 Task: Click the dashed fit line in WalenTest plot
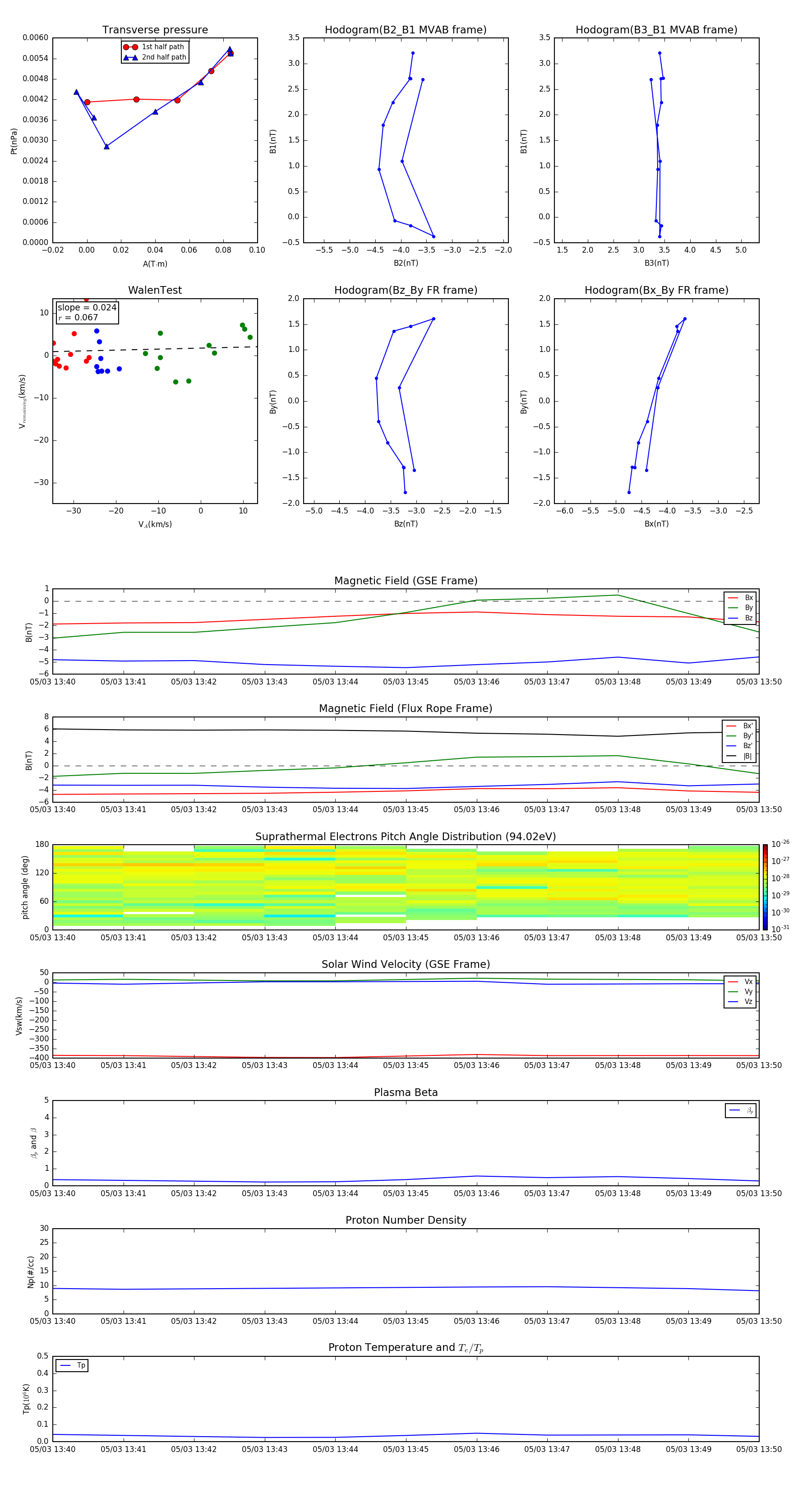pyautogui.click(x=155, y=349)
